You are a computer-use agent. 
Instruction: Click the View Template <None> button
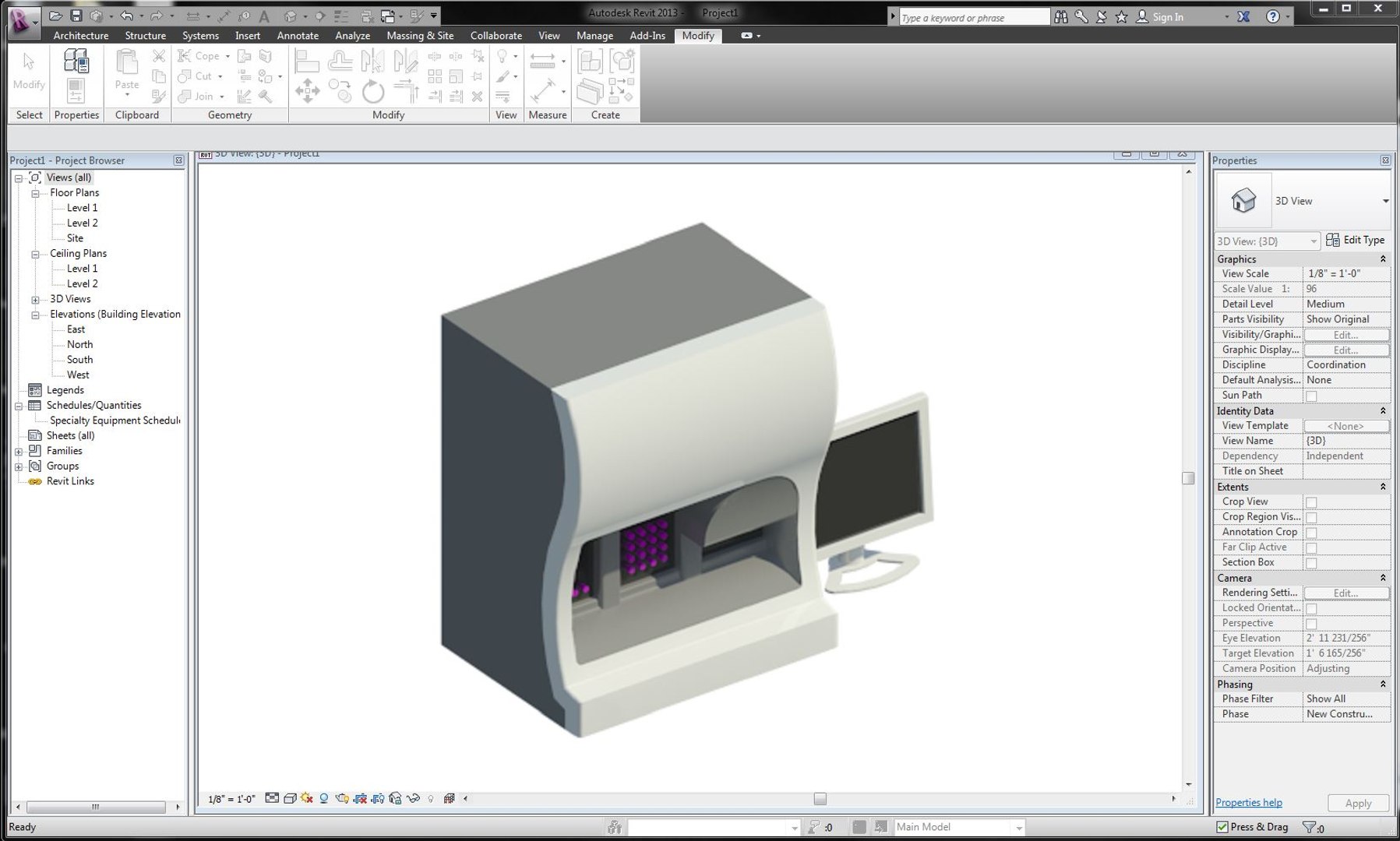[x=1346, y=426]
